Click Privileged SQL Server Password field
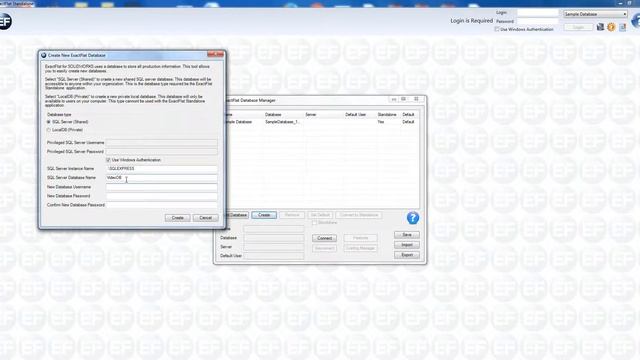 [x=162, y=152]
